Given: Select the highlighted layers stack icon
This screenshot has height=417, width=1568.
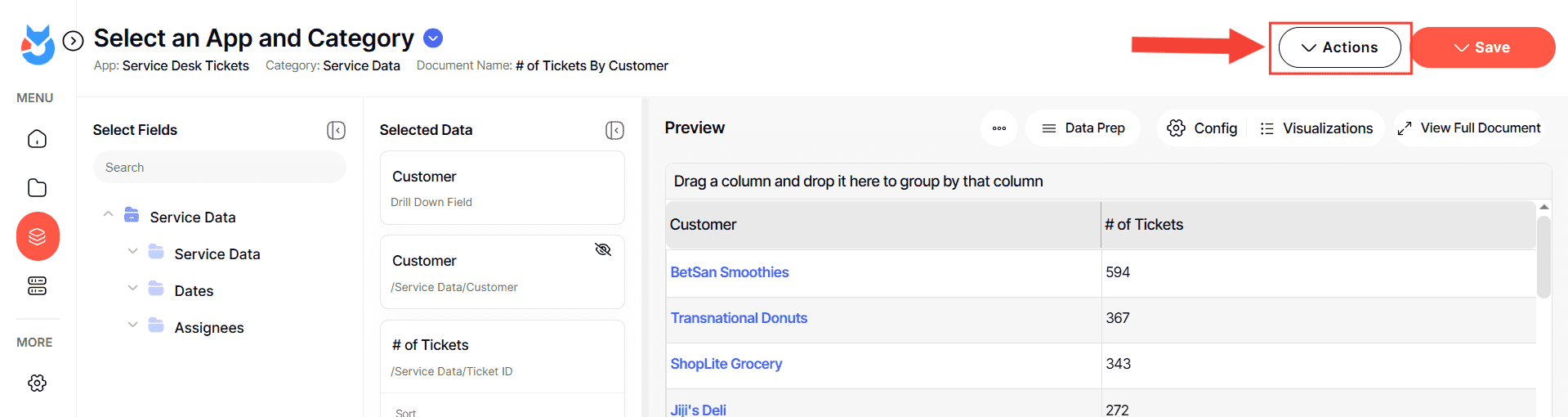Looking at the screenshot, I should click(38, 236).
